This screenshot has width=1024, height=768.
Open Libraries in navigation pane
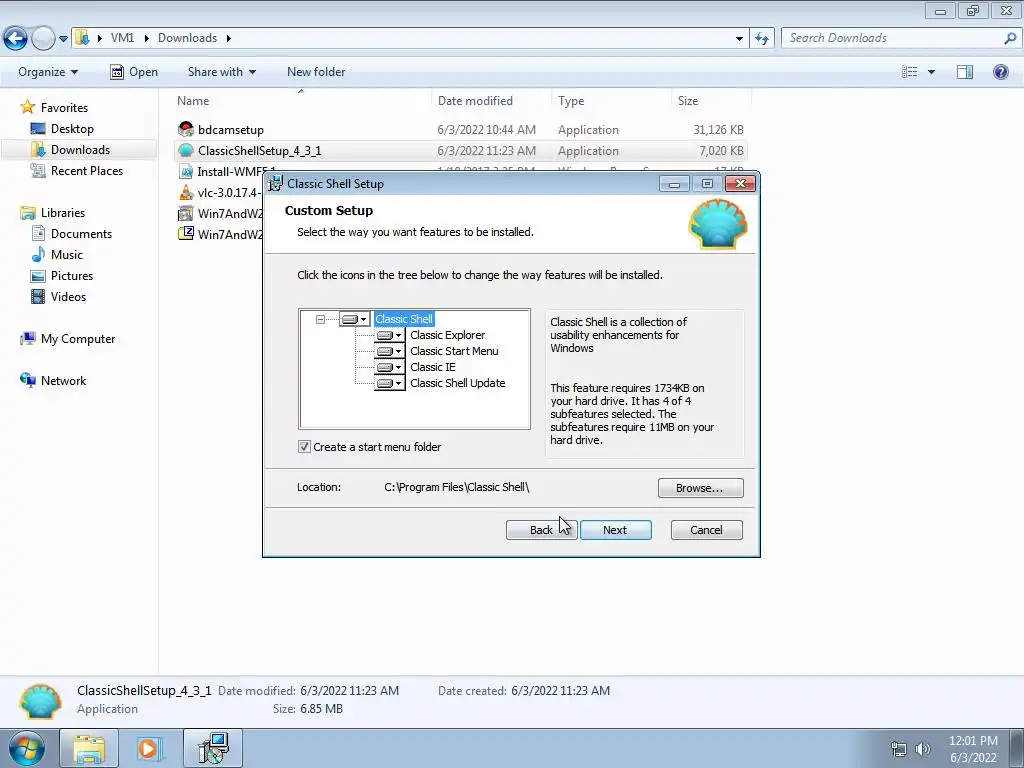[x=63, y=213]
